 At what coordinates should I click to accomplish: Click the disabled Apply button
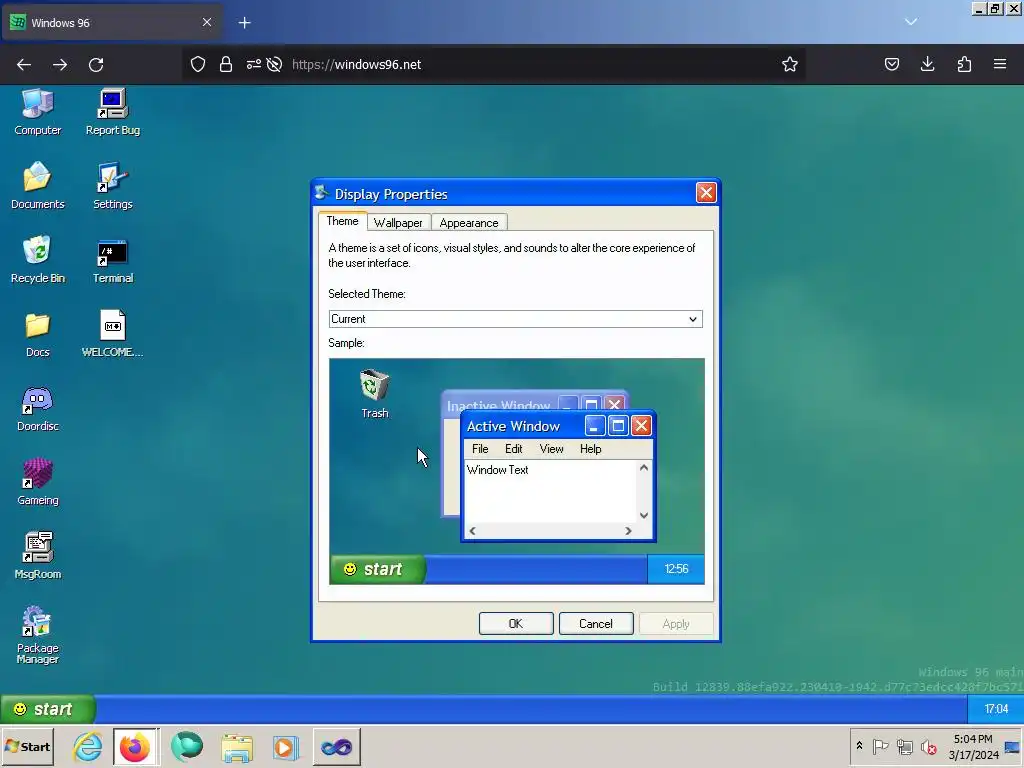(x=676, y=624)
